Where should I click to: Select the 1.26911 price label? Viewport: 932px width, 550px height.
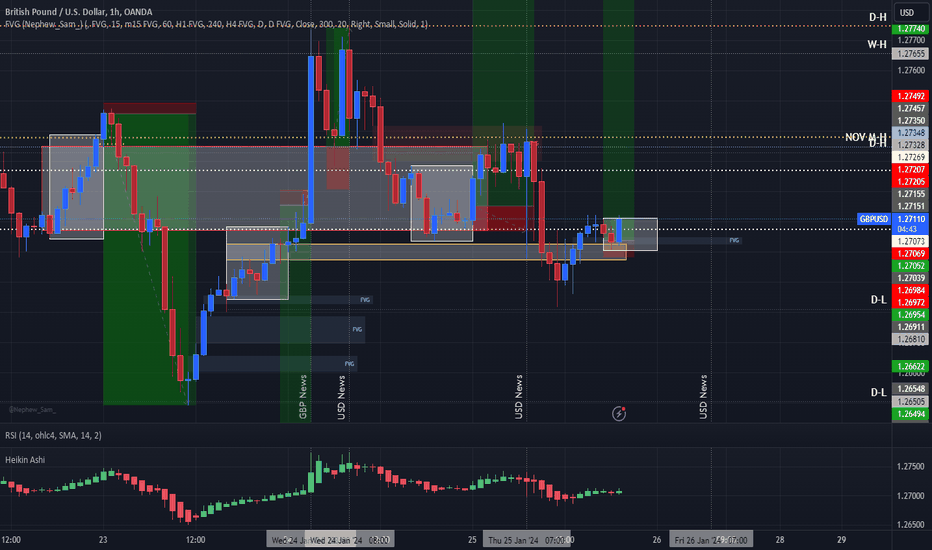point(911,327)
